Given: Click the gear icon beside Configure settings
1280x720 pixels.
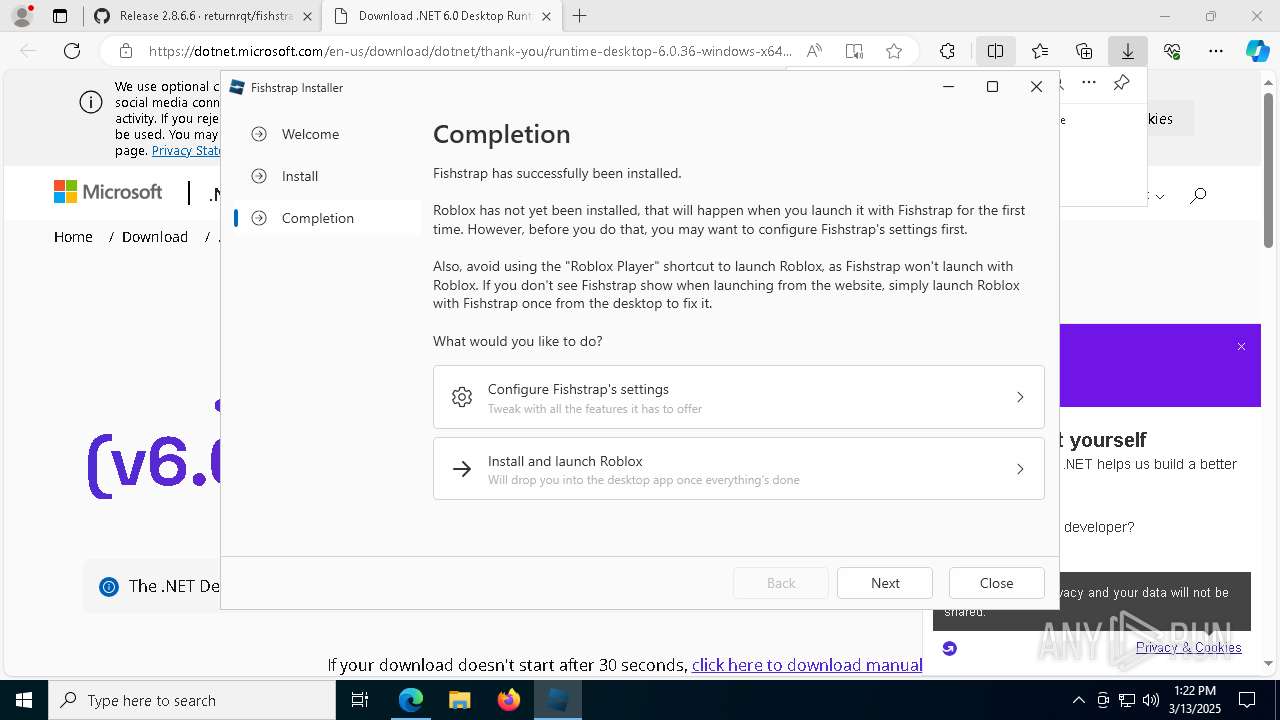Looking at the screenshot, I should (x=462, y=397).
